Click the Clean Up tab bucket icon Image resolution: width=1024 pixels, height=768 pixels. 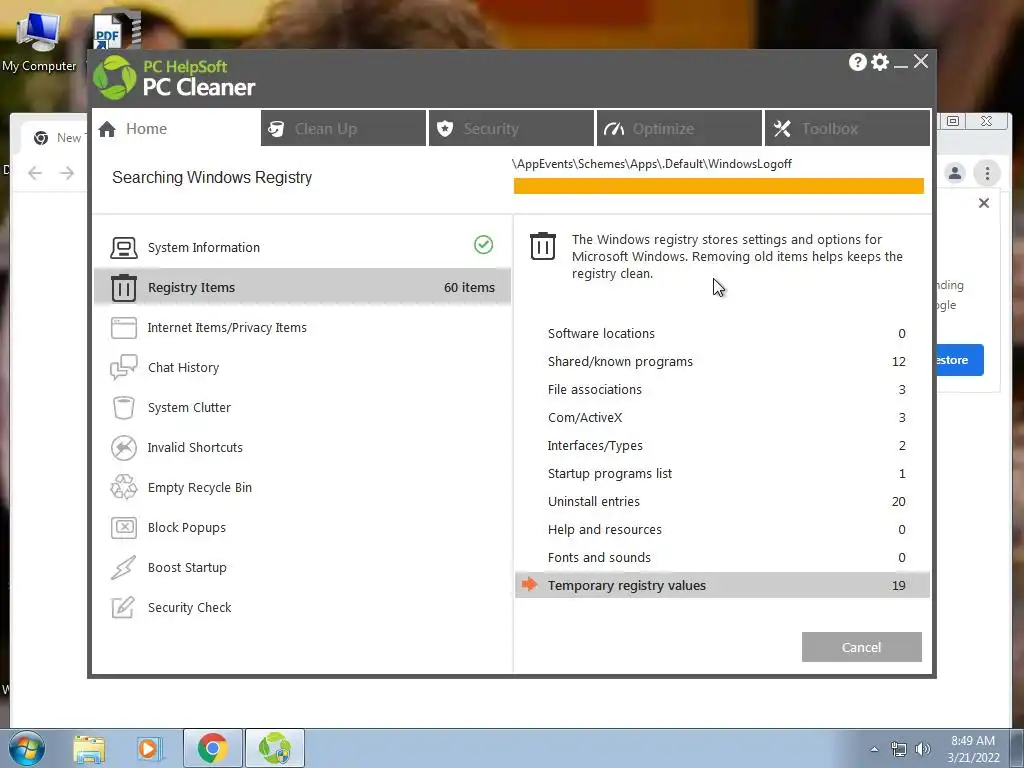click(x=276, y=129)
